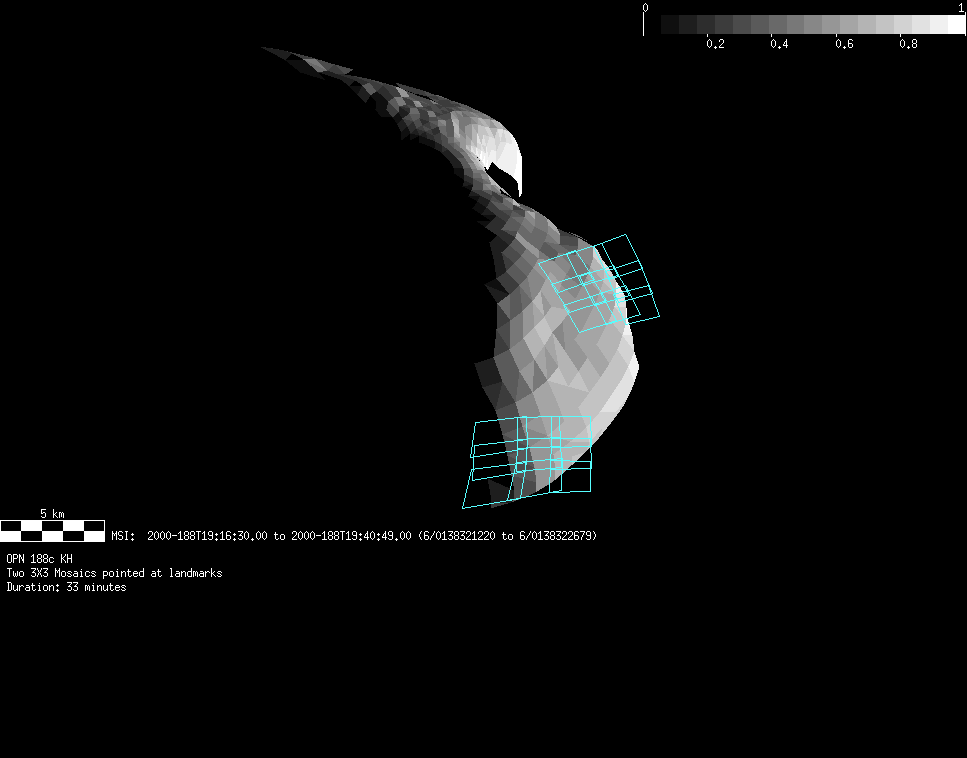
Task: Click the brightest white patch on the asteroid
Action: [x=506, y=156]
